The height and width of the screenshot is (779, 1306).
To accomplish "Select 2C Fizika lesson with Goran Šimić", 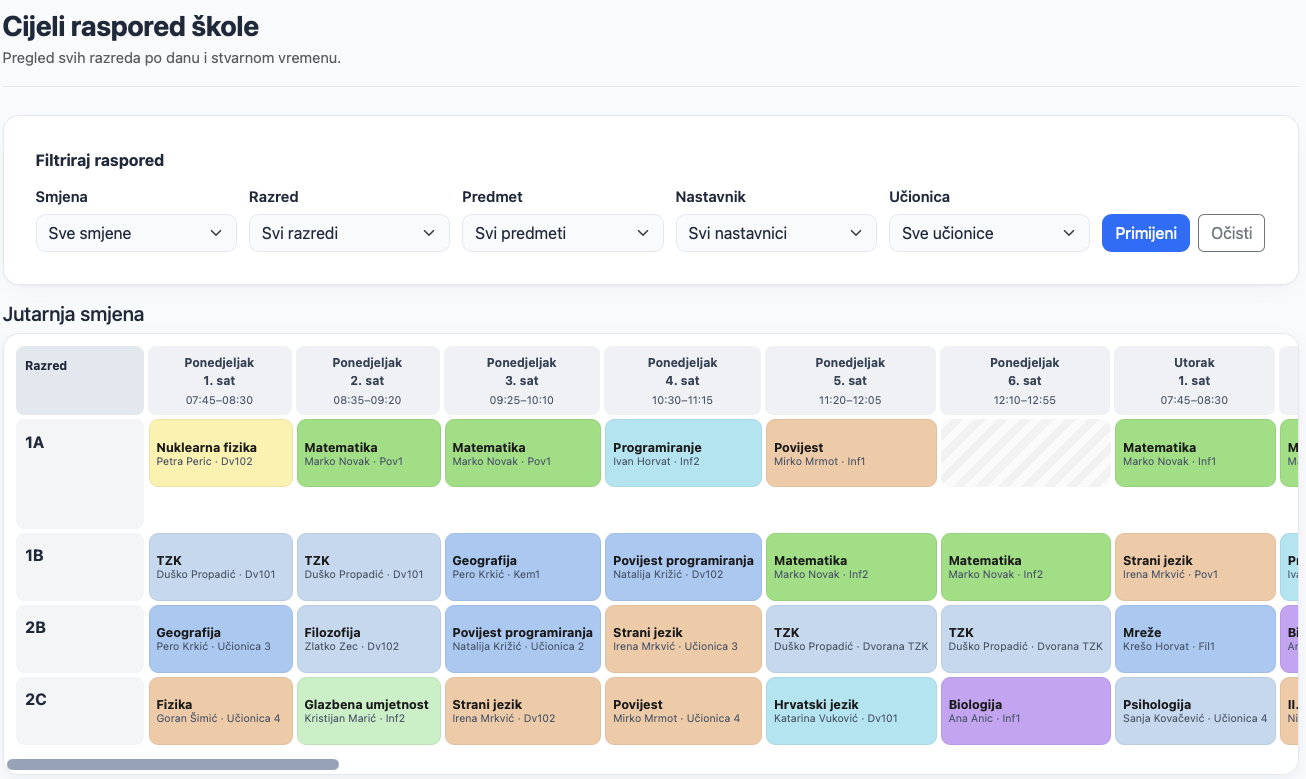I will (220, 711).
